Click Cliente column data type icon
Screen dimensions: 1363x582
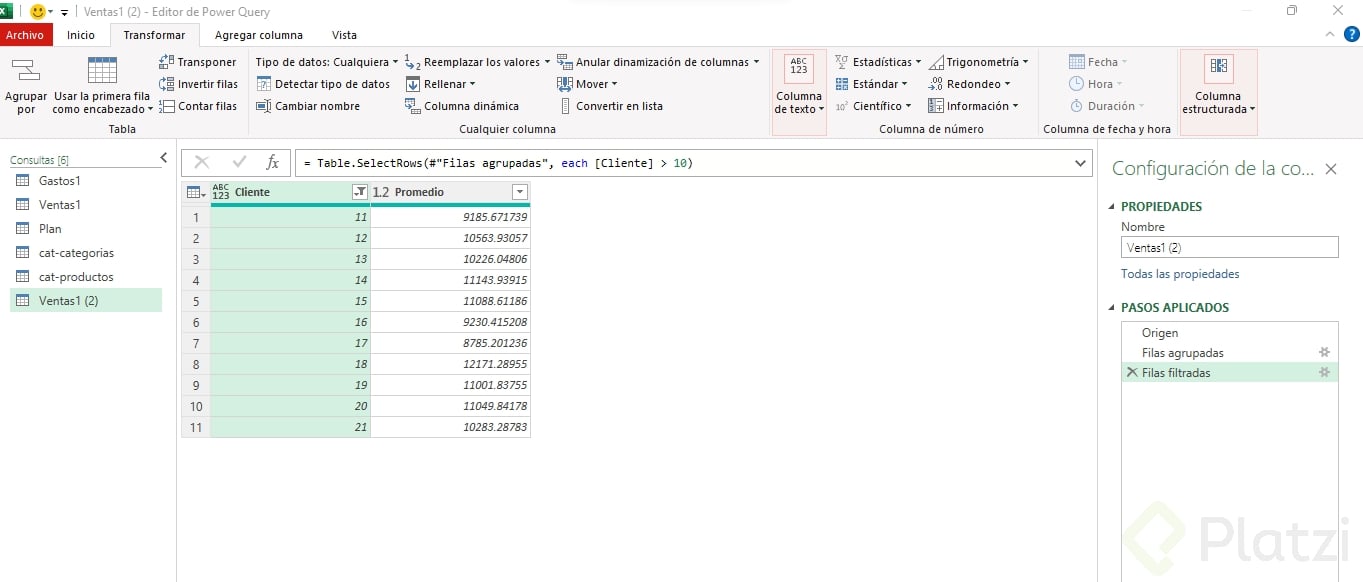click(x=221, y=192)
